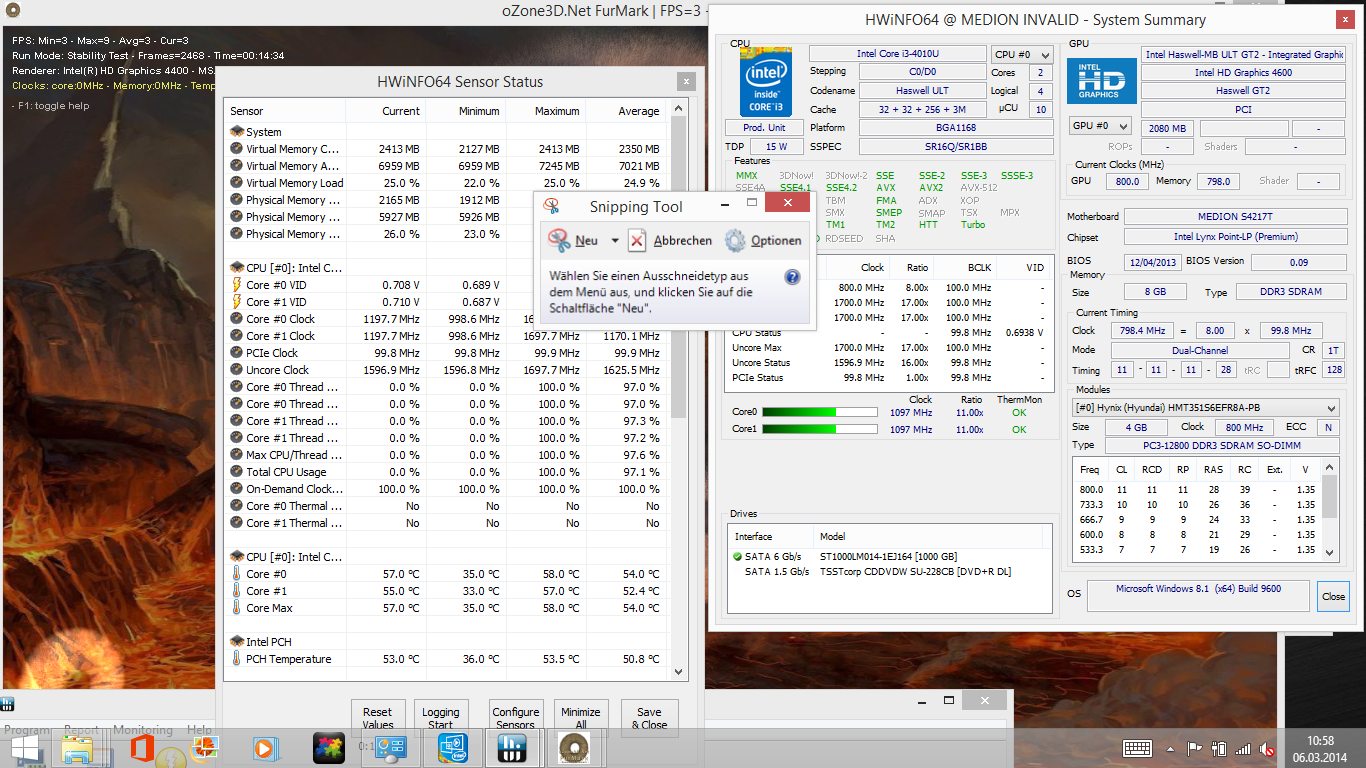Select the Core Max temperature row

445,608
